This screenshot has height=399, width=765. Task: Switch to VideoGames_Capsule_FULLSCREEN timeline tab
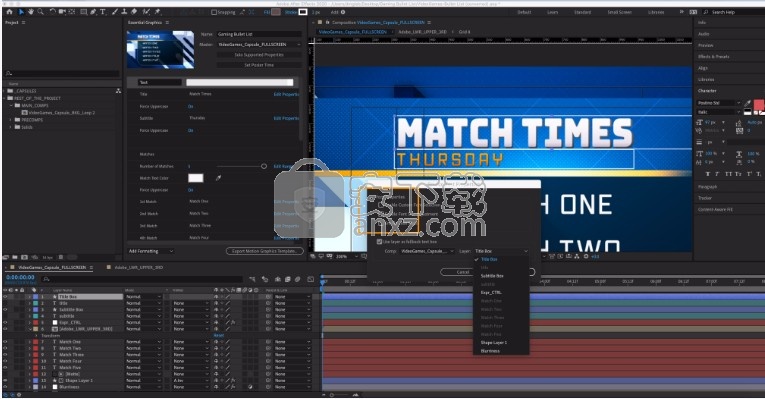click(x=52, y=267)
